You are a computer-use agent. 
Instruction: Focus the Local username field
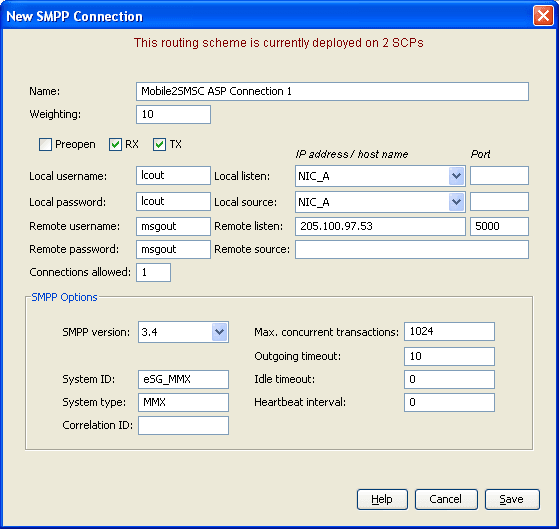(173, 175)
